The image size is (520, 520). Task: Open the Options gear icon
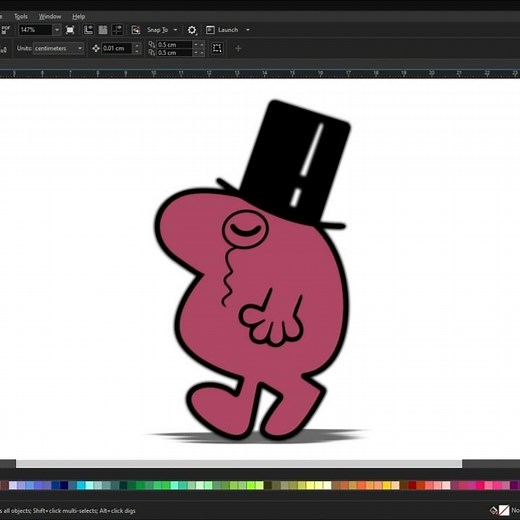point(192,30)
